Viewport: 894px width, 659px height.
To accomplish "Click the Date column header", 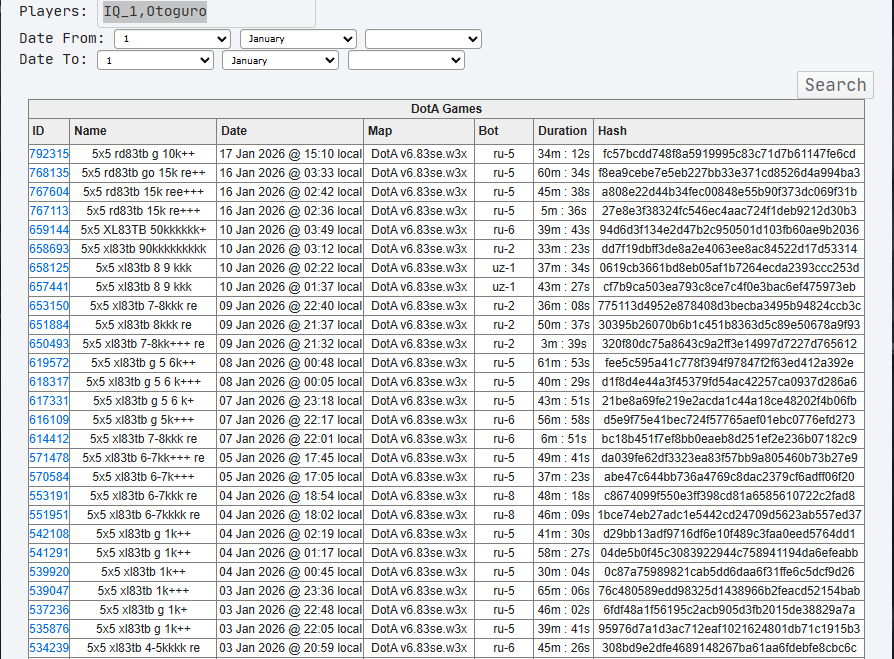I will (x=290, y=131).
